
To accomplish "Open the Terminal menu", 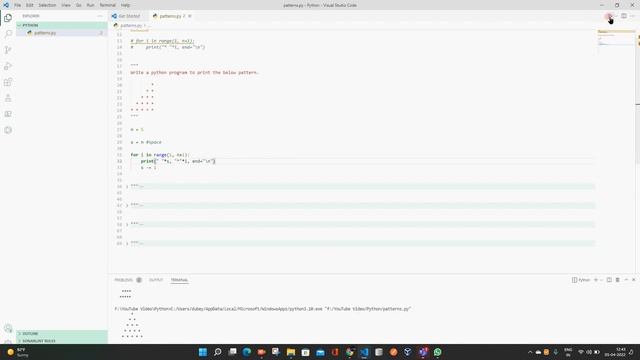I will pyautogui.click(x=108, y=5).
